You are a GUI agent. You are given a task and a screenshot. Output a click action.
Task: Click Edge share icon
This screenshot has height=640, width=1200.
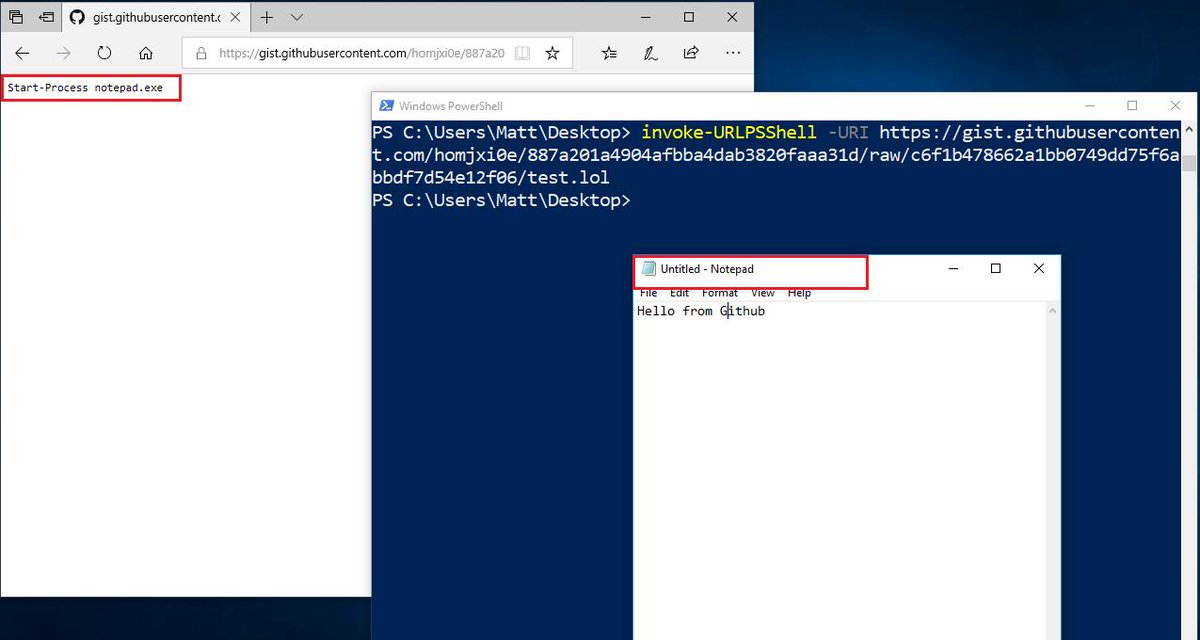[691, 53]
